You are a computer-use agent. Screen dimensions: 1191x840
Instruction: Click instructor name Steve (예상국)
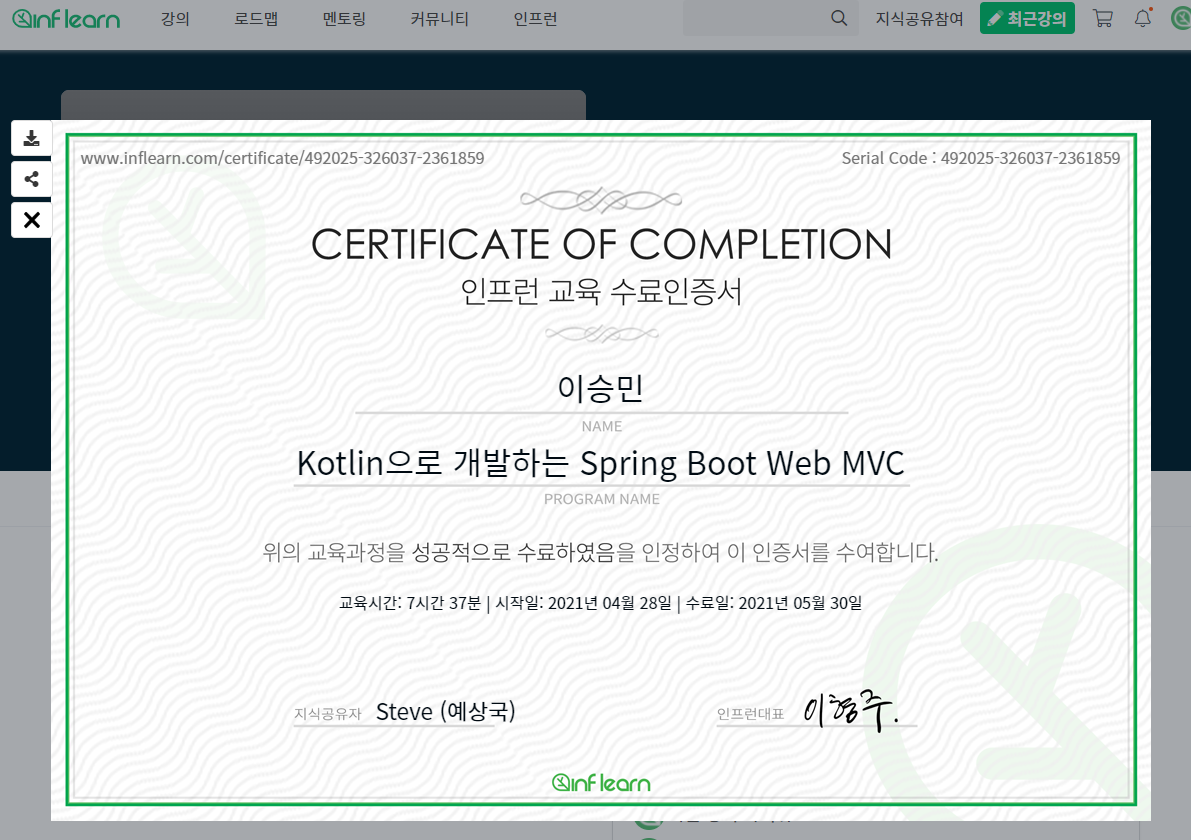[x=446, y=712]
